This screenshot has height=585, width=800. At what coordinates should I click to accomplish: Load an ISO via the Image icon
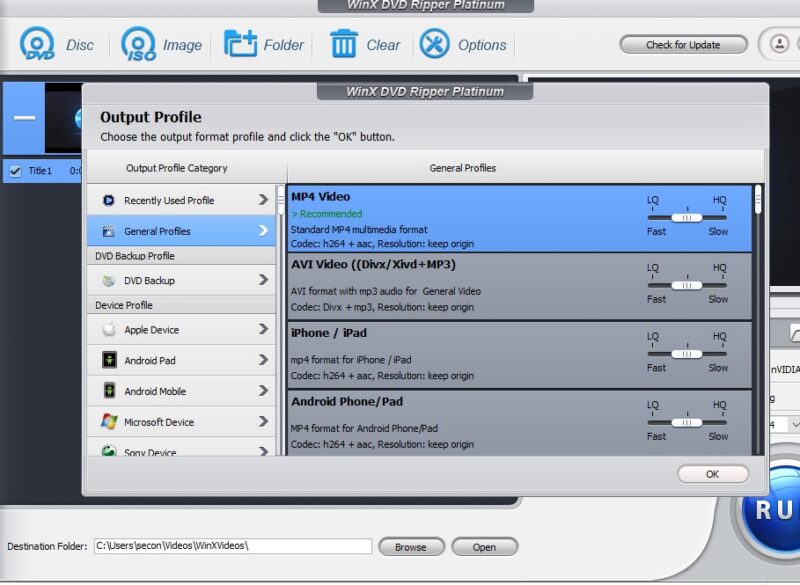138,44
